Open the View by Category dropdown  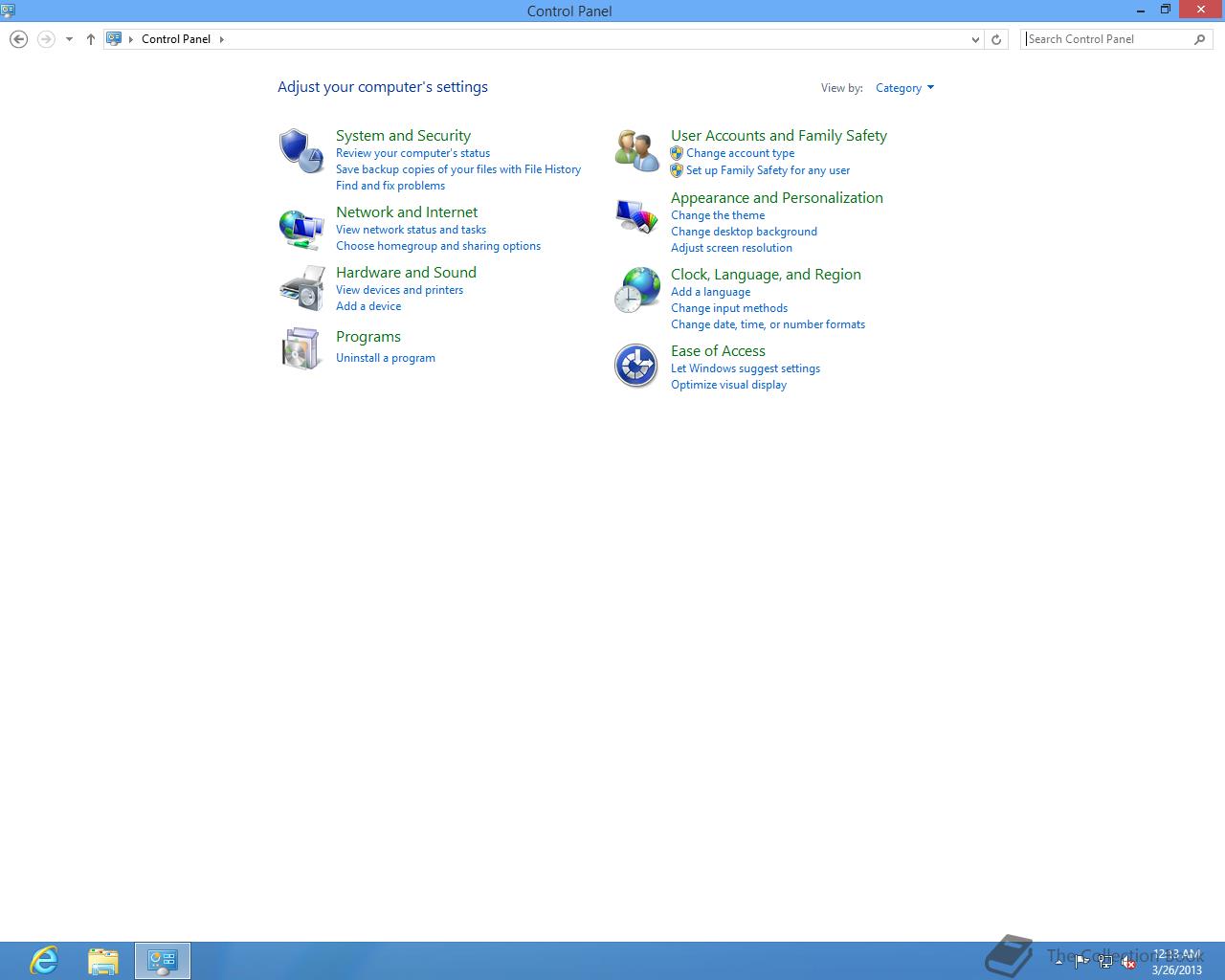pyautogui.click(x=904, y=88)
